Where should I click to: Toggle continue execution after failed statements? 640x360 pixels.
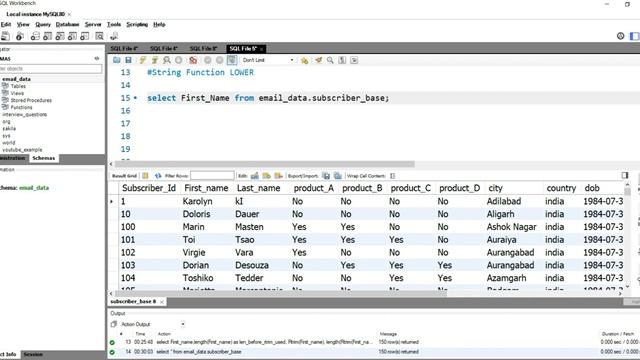click(x=193, y=60)
